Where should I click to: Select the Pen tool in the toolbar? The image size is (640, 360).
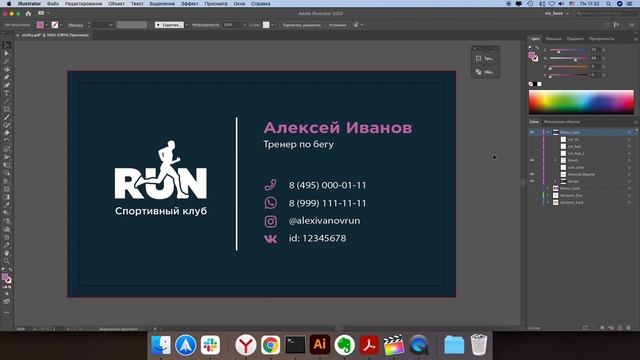[x=7, y=77]
